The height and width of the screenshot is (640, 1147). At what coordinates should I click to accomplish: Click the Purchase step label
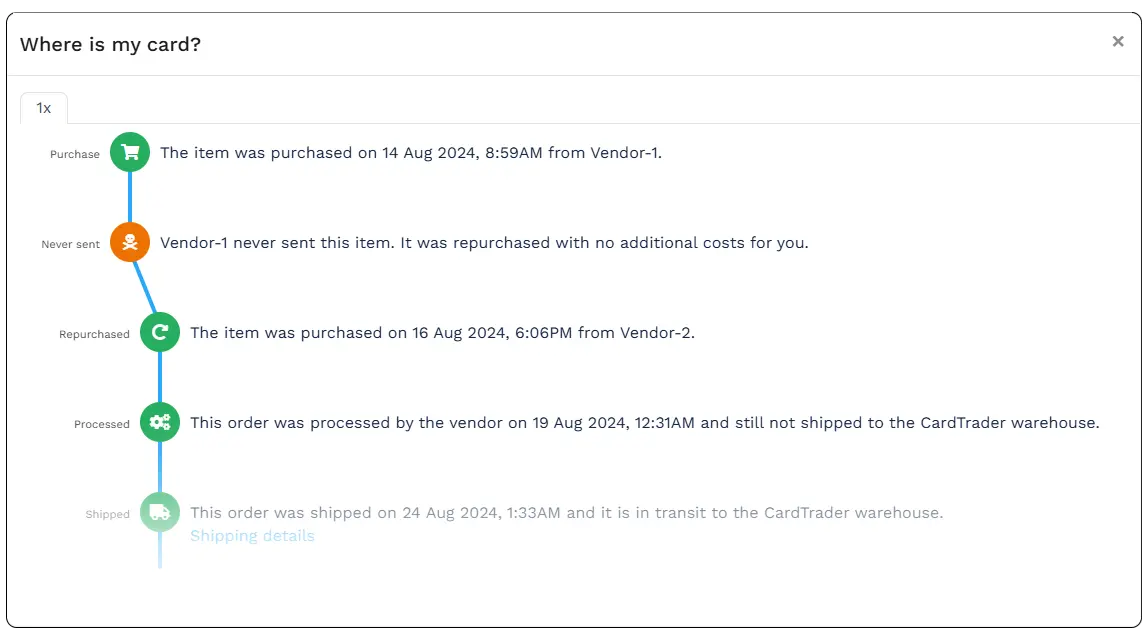[x=75, y=154]
